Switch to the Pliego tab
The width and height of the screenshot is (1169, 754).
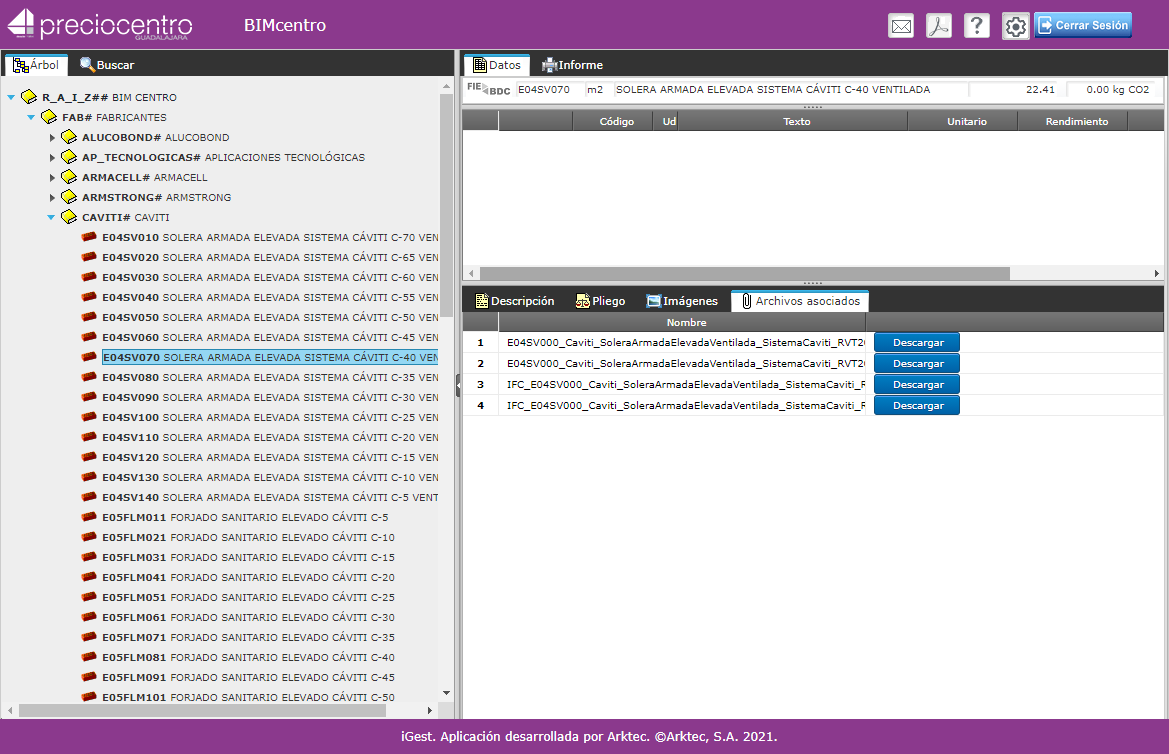pos(599,301)
